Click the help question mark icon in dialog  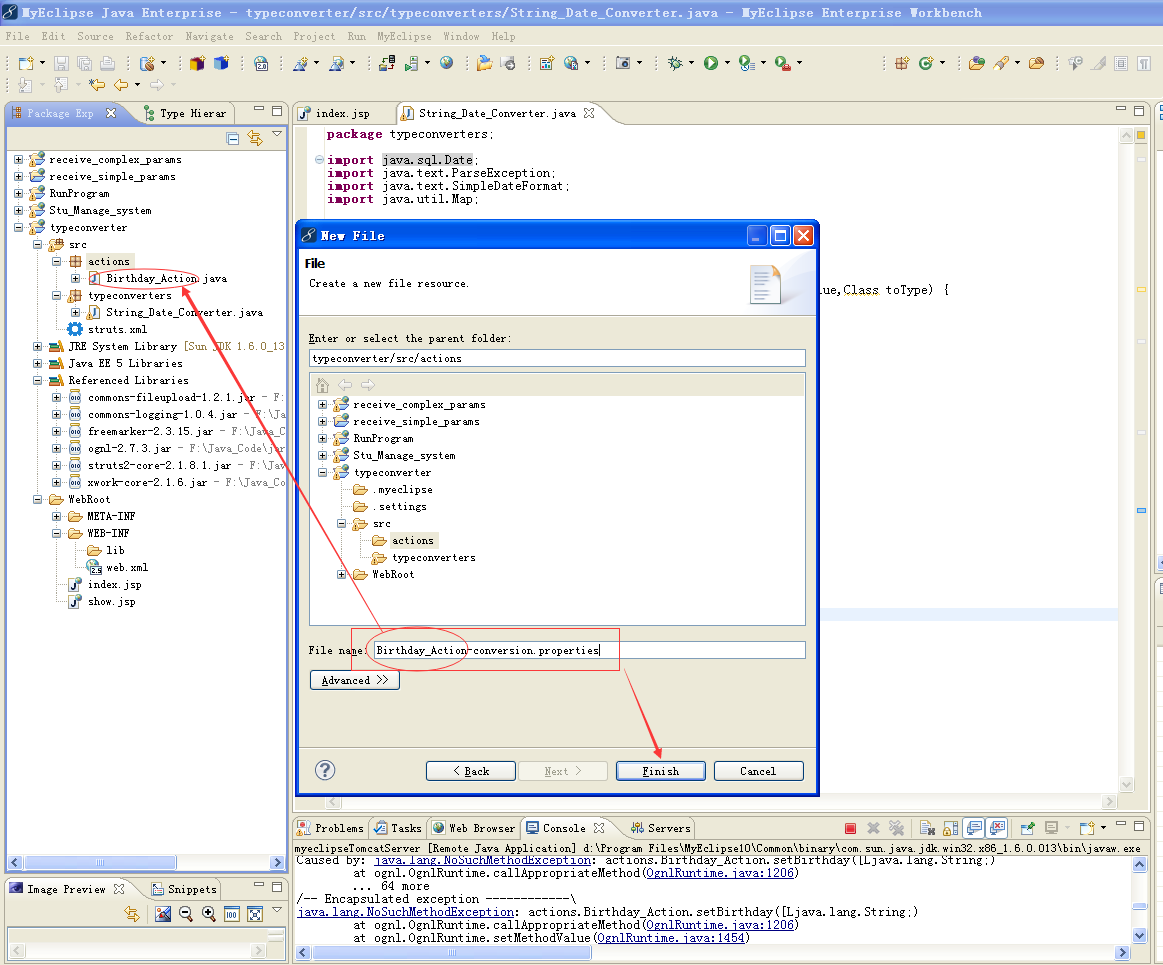coord(325,770)
